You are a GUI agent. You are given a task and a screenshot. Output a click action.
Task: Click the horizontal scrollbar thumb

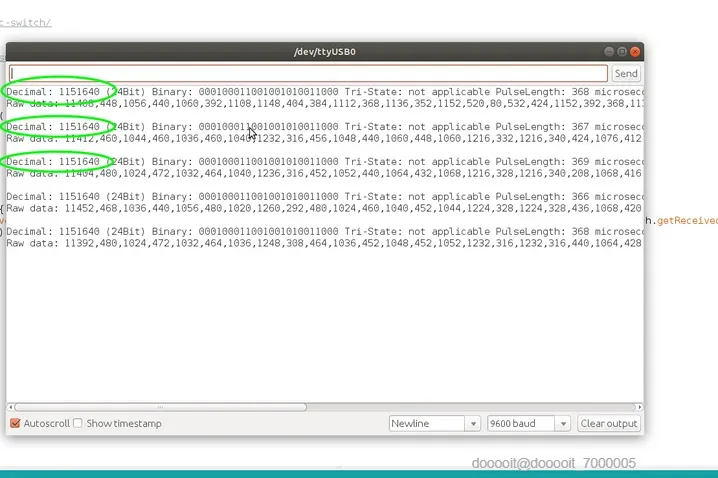[160, 407]
